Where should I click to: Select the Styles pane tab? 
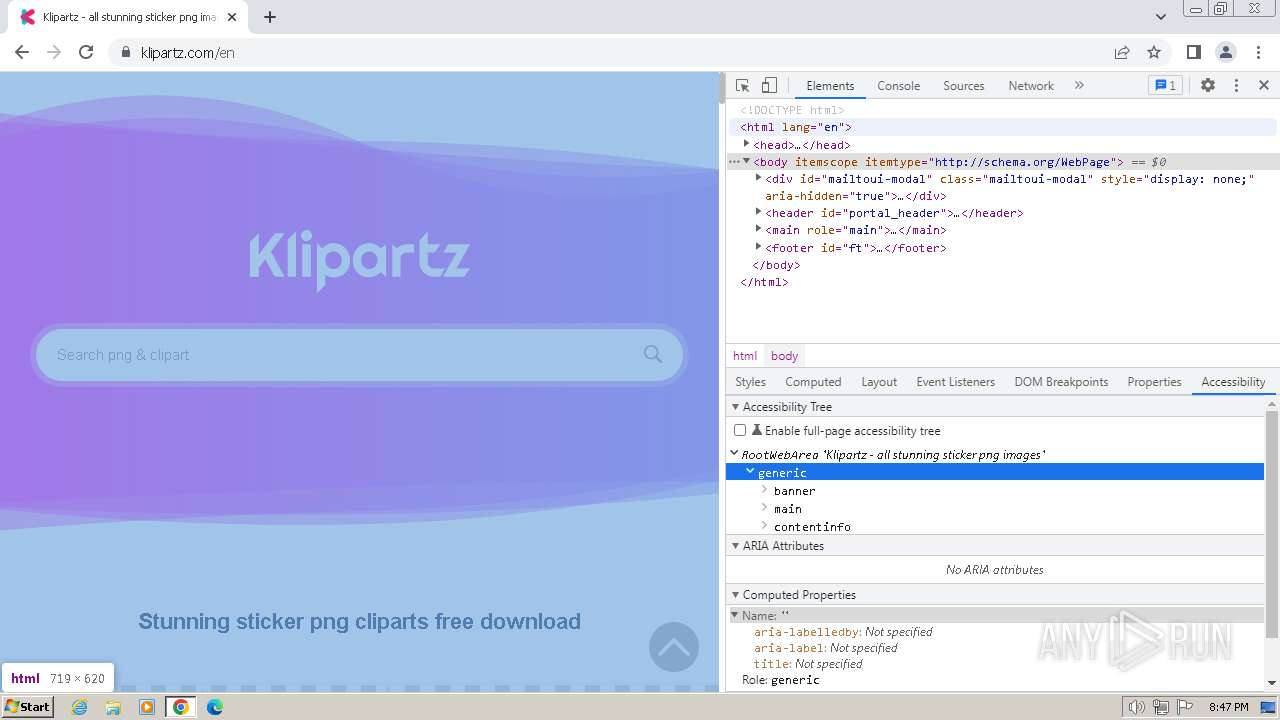750,382
